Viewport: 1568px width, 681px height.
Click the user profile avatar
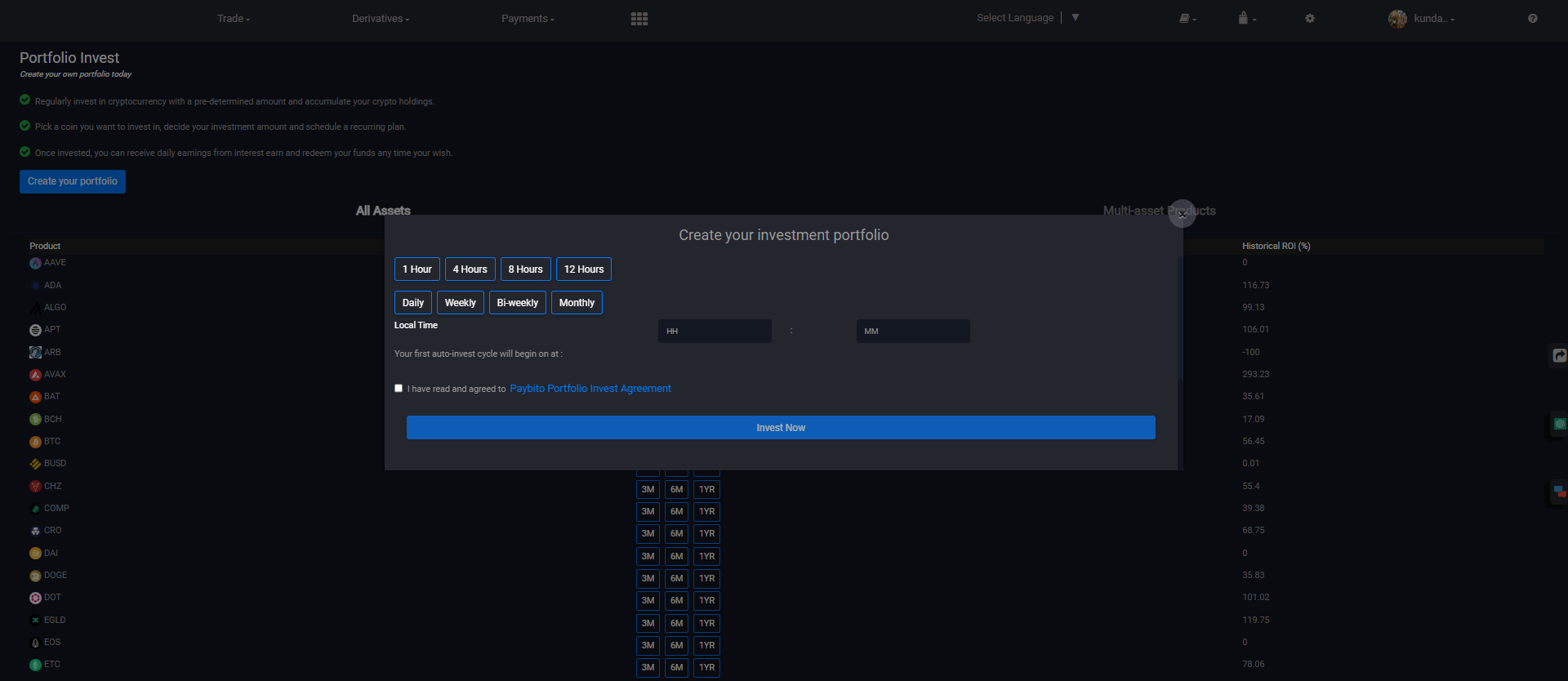pyautogui.click(x=1397, y=19)
